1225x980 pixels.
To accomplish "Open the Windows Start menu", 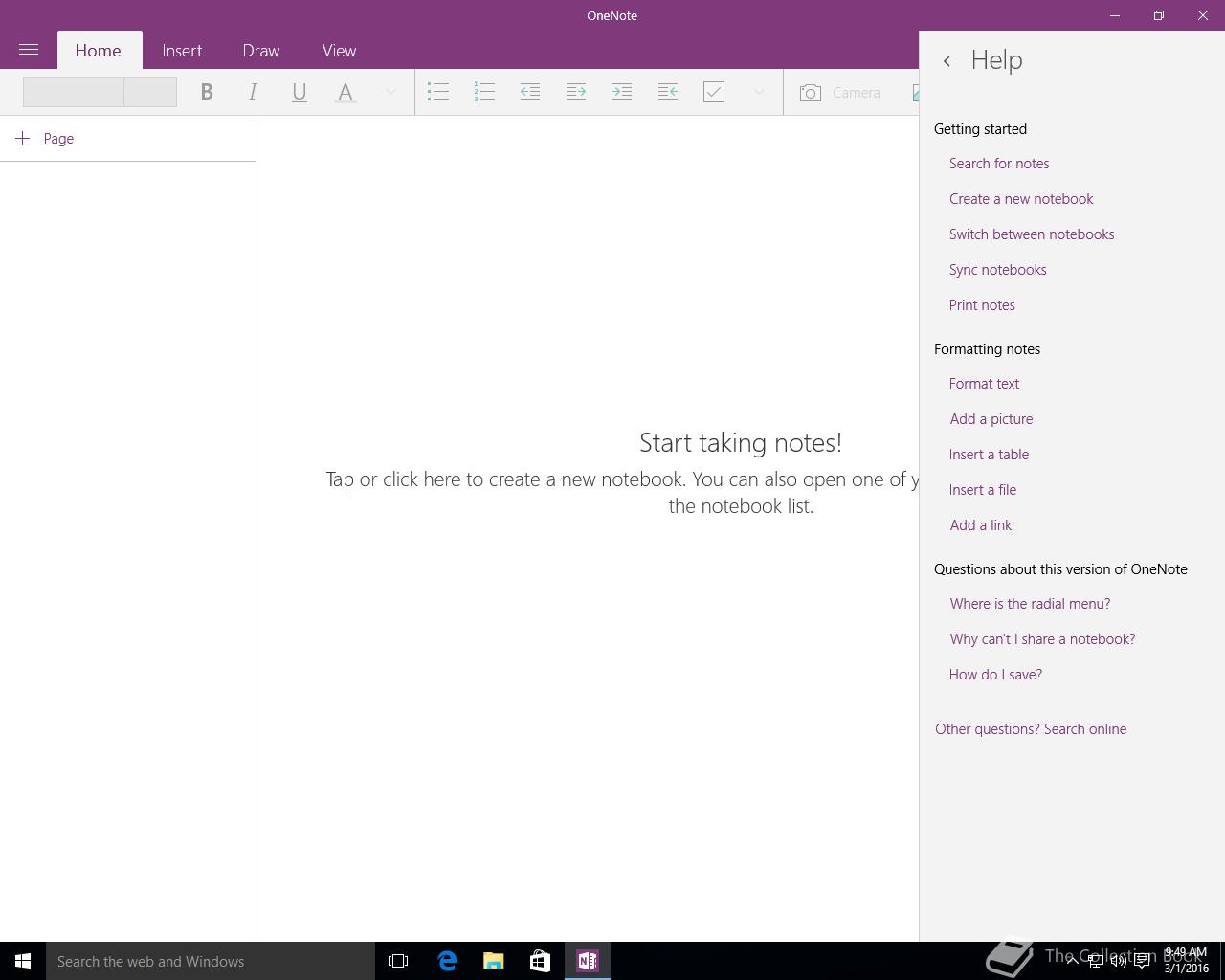I will pyautogui.click(x=23, y=961).
